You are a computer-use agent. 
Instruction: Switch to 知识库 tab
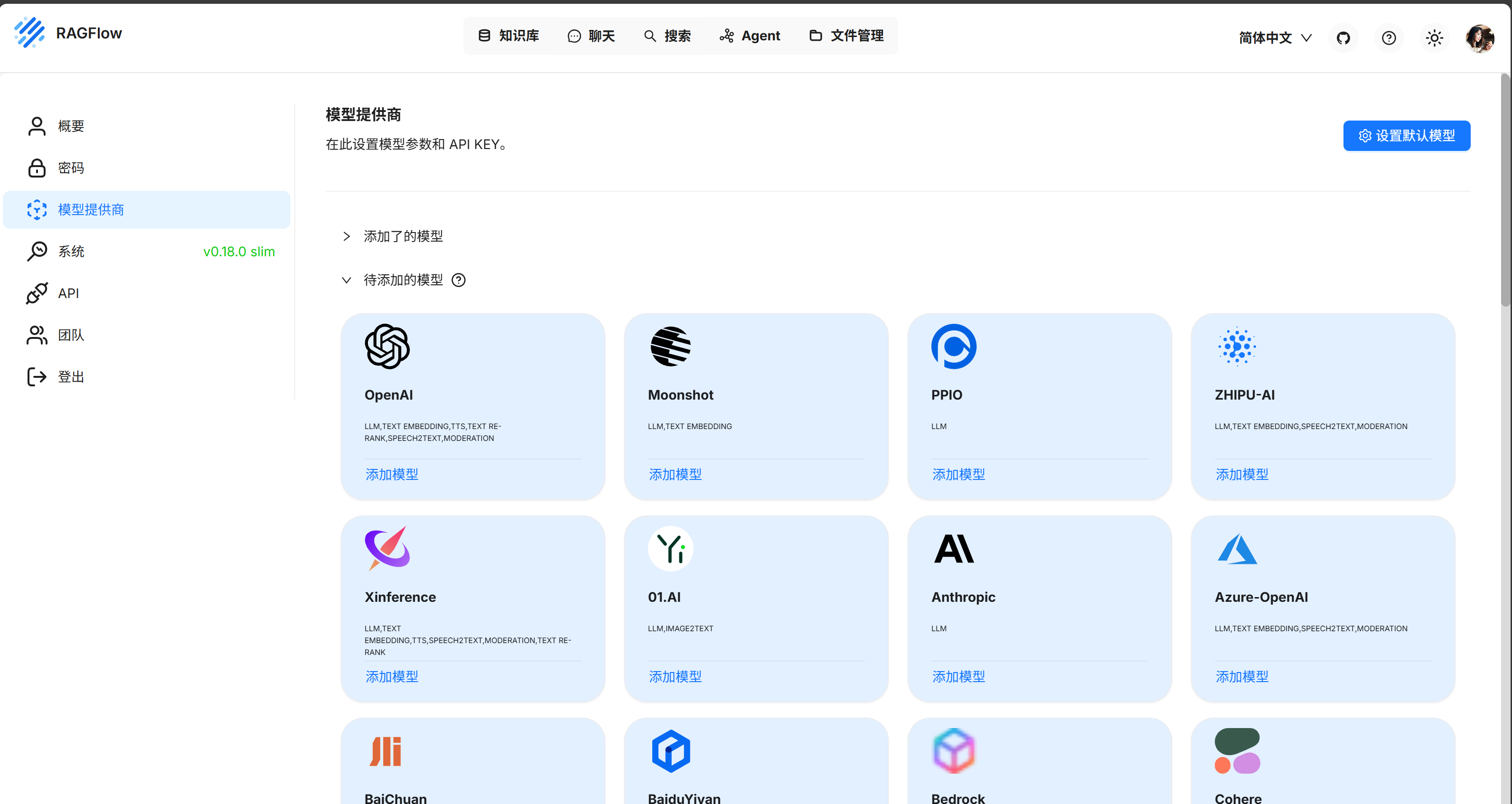coord(508,36)
